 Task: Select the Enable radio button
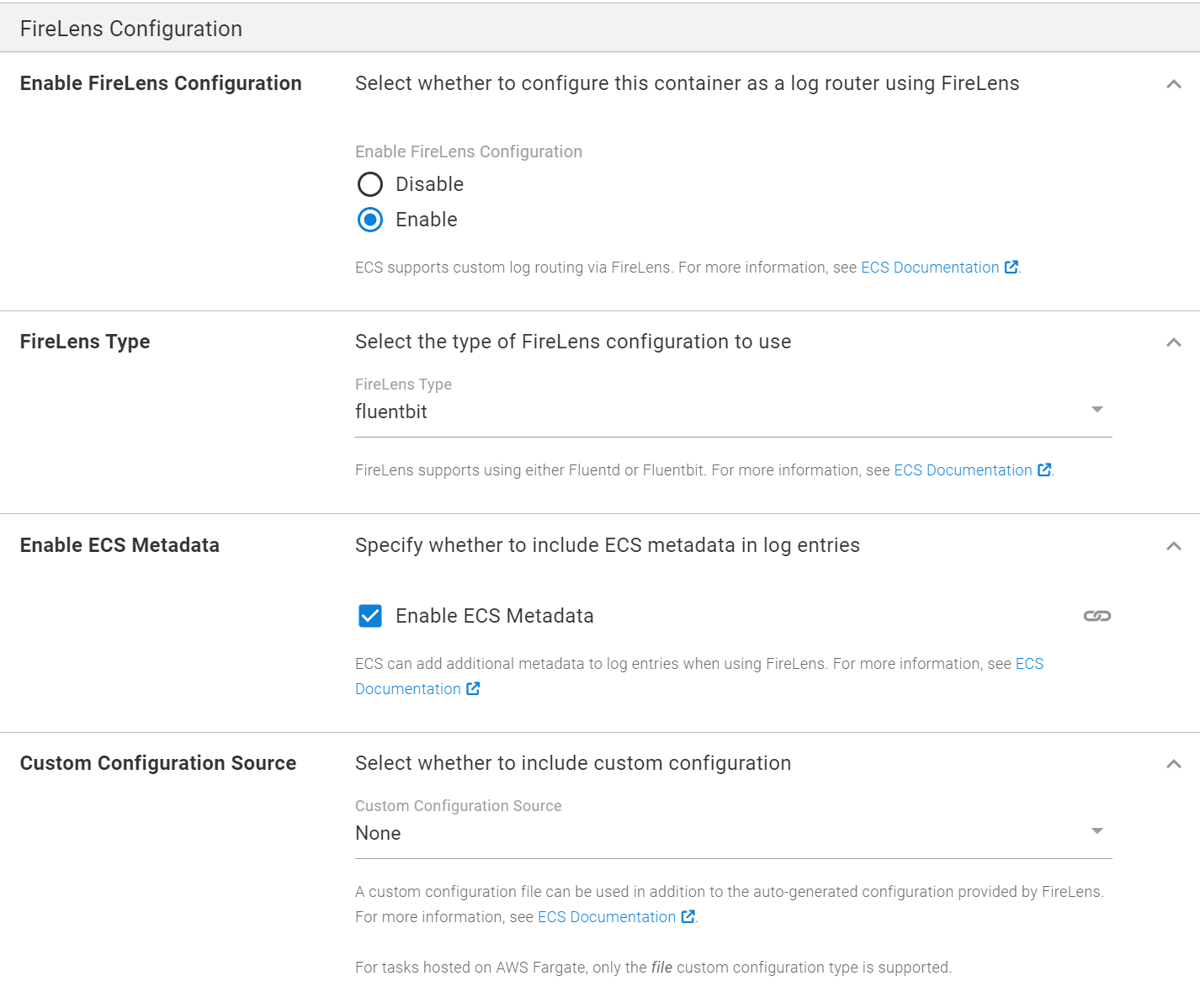pyautogui.click(x=370, y=220)
